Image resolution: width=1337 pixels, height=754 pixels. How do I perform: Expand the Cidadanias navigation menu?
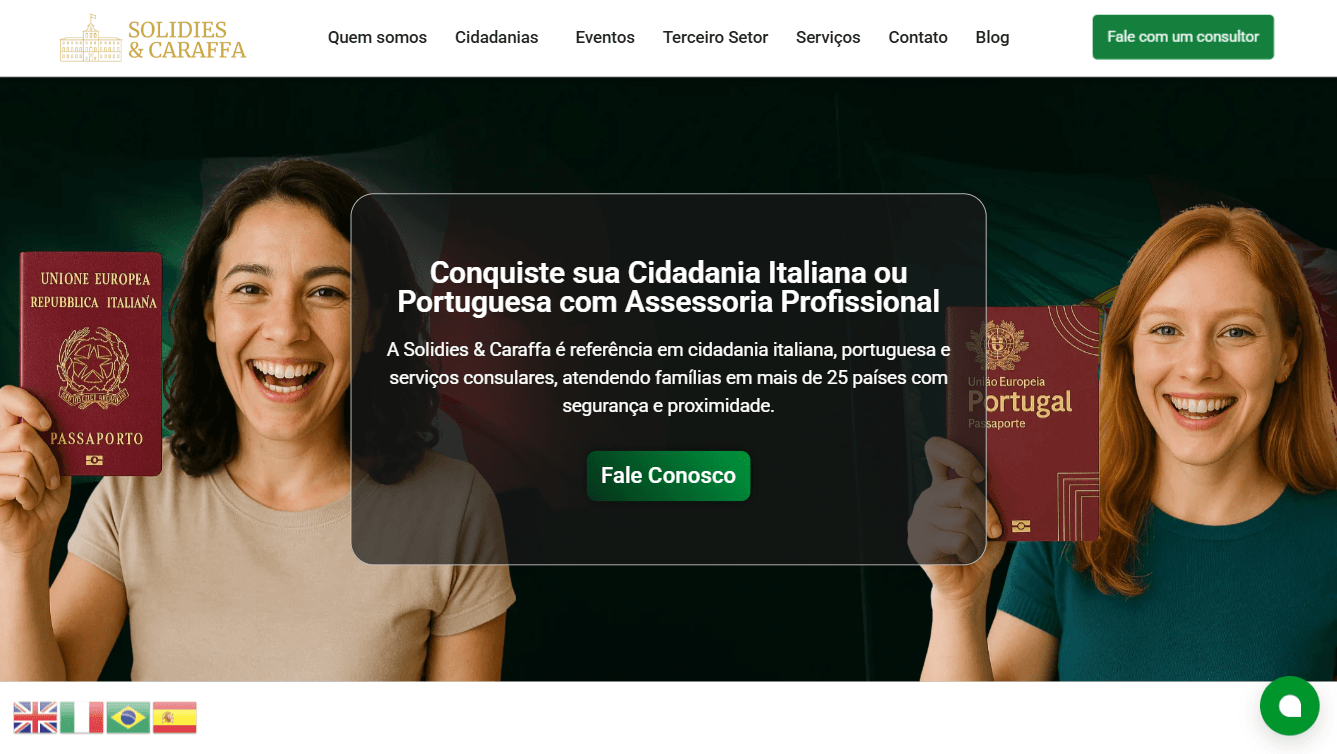497,38
